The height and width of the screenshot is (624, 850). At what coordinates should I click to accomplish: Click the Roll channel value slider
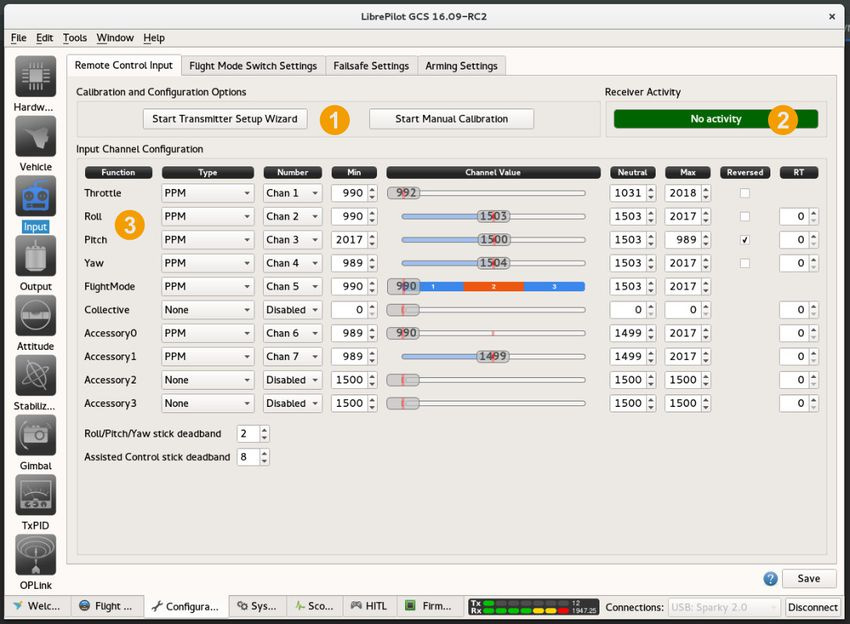coord(493,216)
